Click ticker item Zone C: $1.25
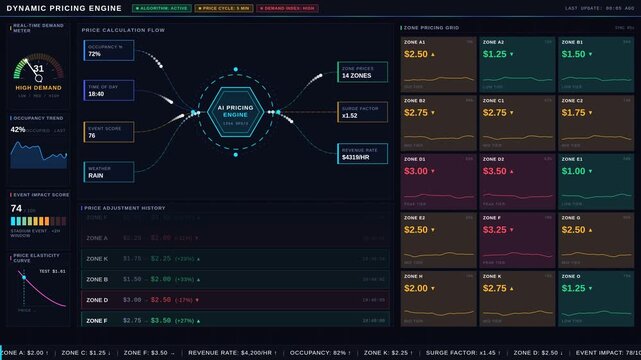Image resolution: width=641 pixels, height=360 pixels. 86,353
